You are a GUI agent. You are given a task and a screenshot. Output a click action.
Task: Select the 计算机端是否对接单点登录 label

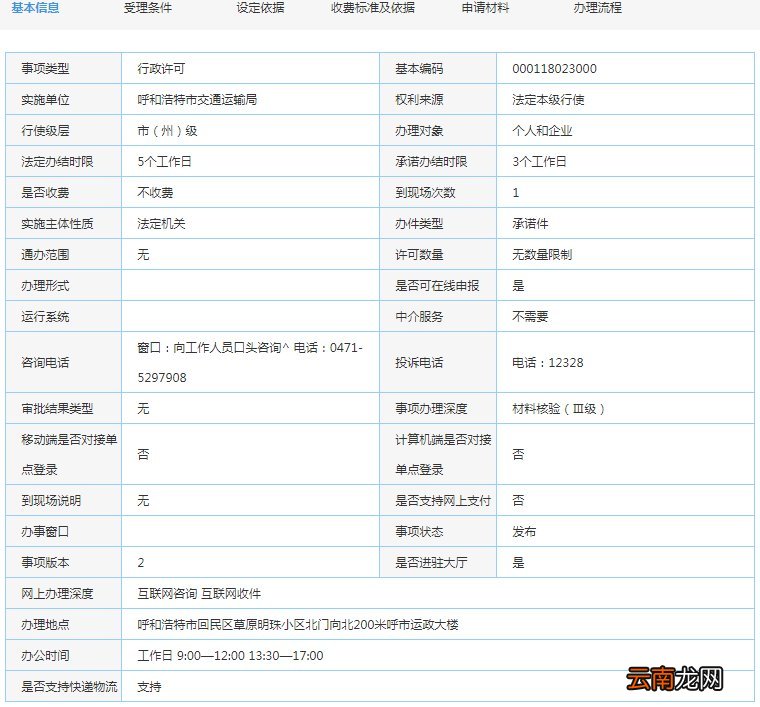pyautogui.click(x=443, y=455)
